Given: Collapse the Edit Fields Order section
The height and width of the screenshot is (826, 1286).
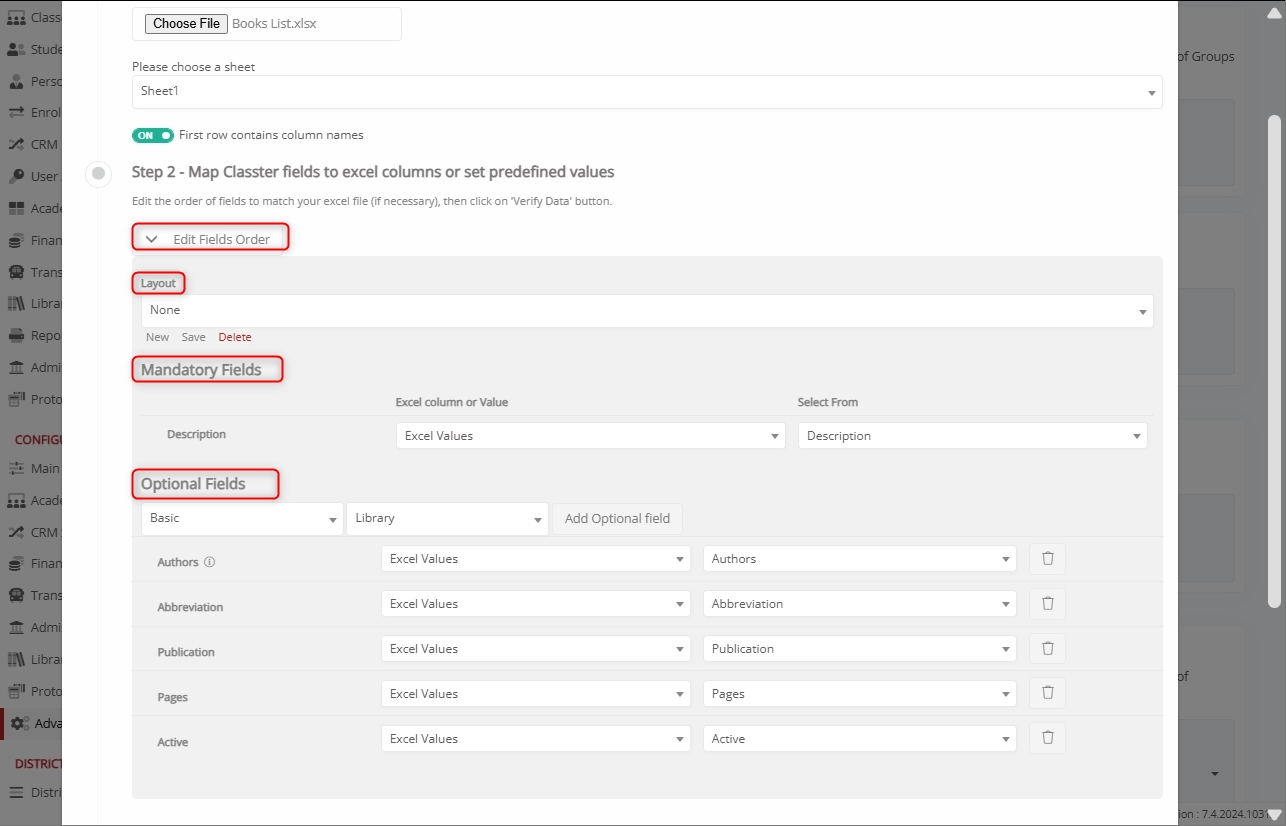Looking at the screenshot, I should point(152,239).
